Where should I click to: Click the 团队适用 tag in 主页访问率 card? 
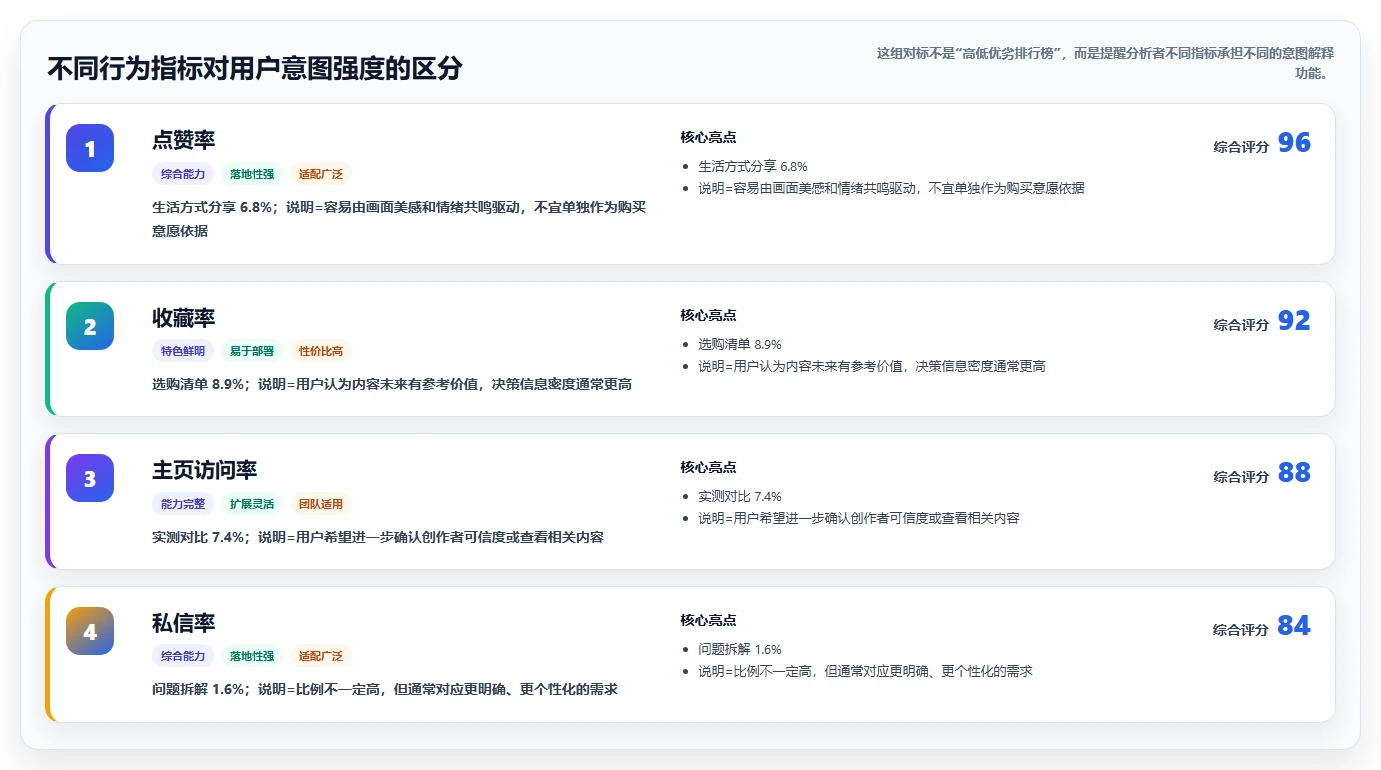tap(321, 504)
